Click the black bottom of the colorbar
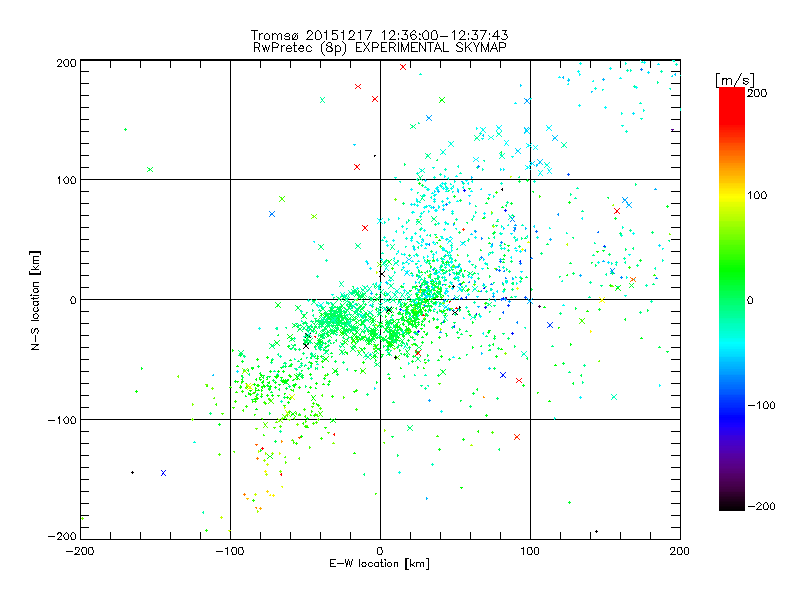This screenshot has height=600, width=800. (x=732, y=504)
